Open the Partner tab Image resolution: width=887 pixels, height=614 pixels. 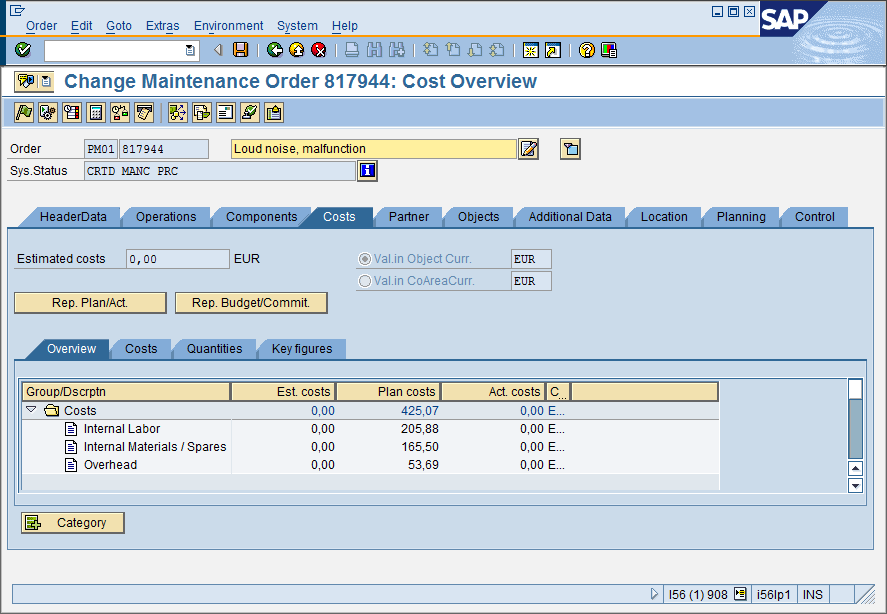click(408, 217)
